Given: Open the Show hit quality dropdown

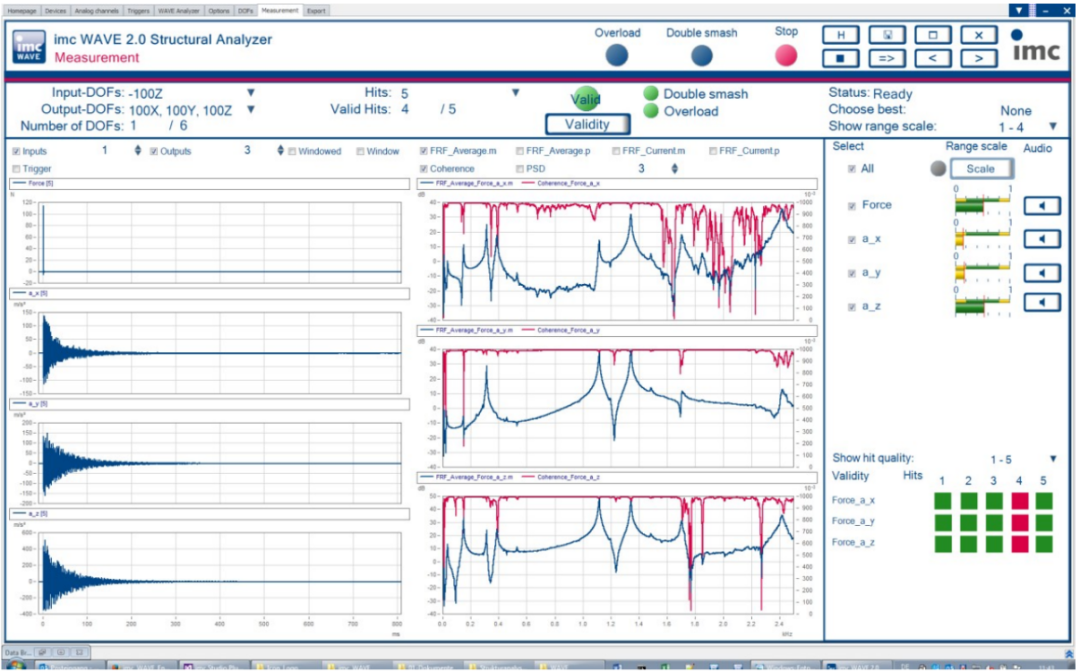Looking at the screenshot, I should tap(1053, 459).
